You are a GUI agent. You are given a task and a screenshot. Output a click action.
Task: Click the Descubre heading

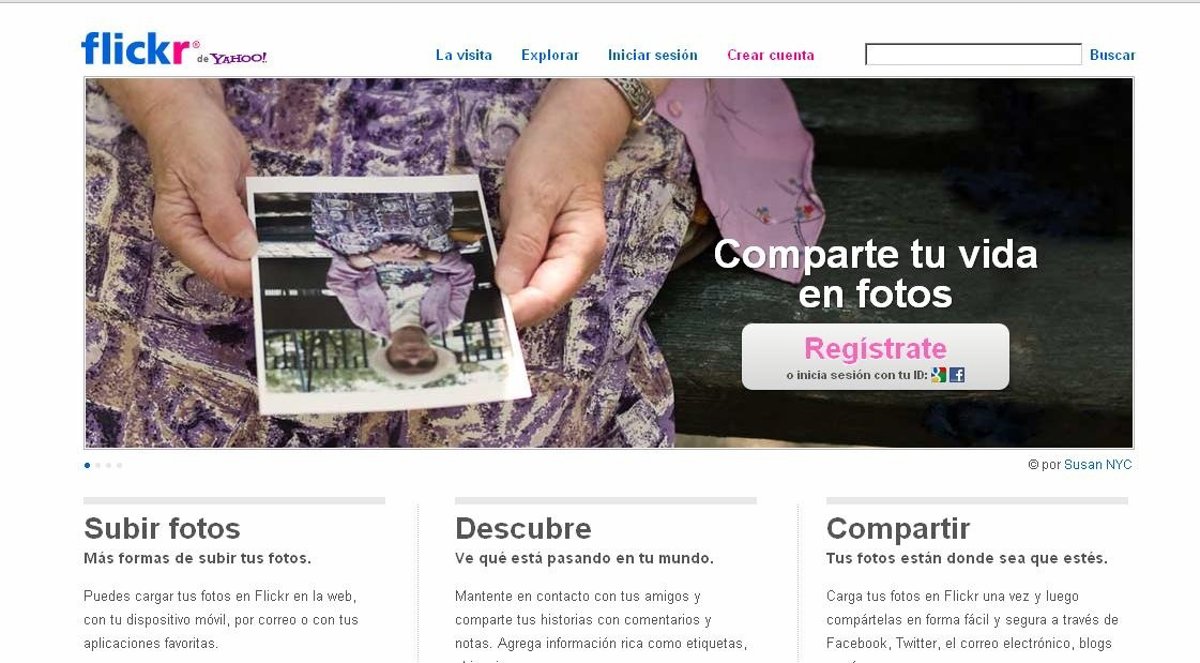coord(523,528)
